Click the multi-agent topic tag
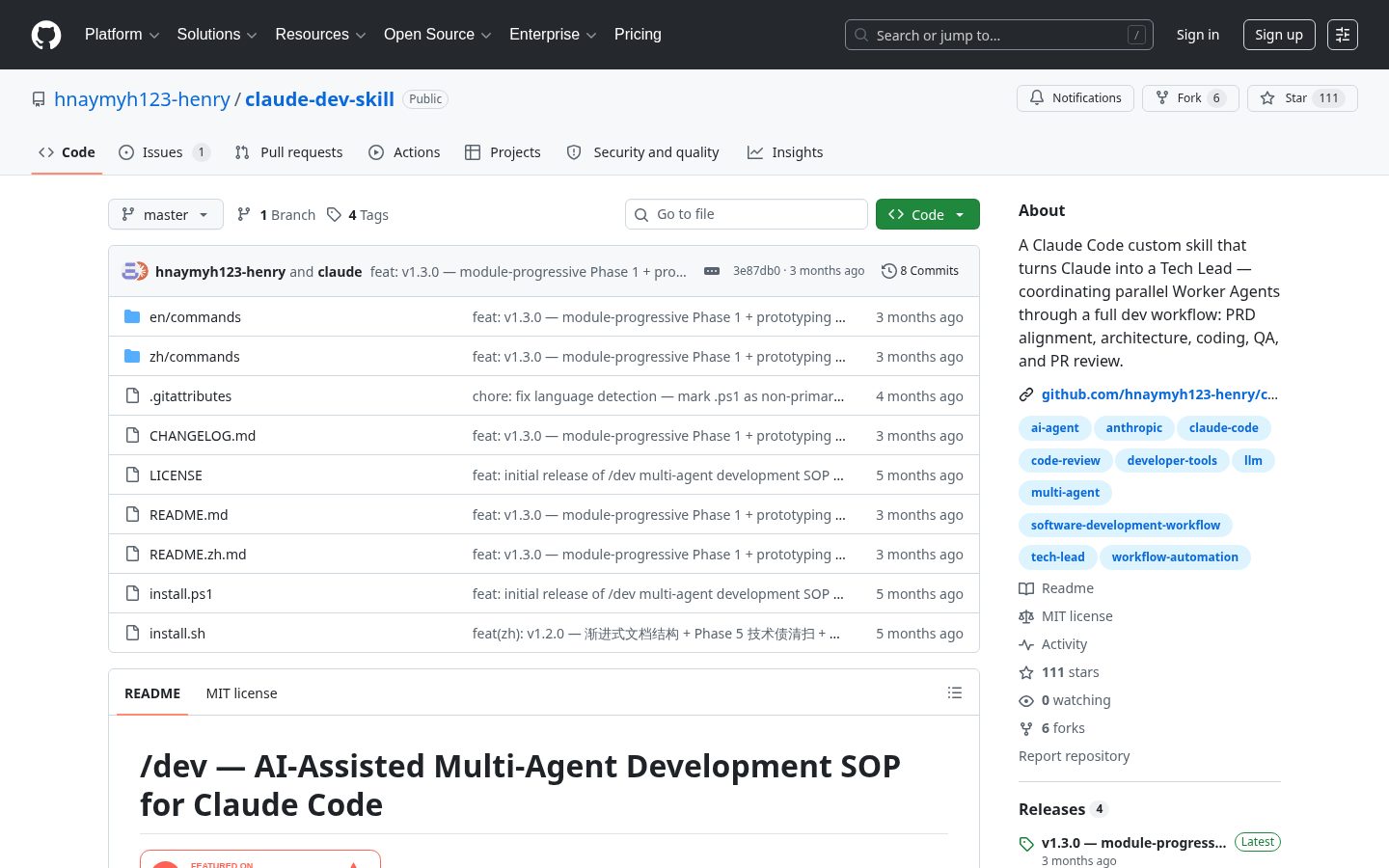This screenshot has height=868, width=1389. point(1065,493)
